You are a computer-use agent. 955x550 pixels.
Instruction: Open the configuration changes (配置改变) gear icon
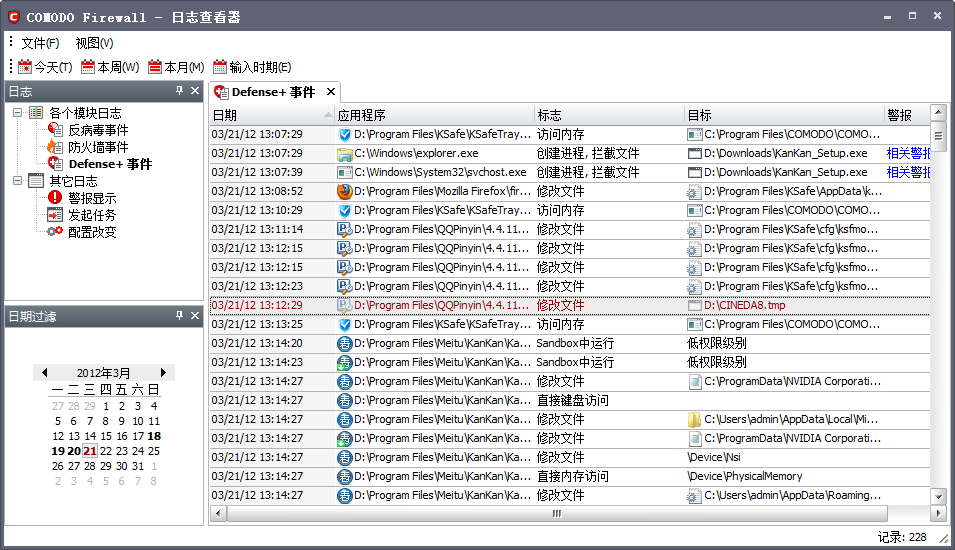click(55, 232)
